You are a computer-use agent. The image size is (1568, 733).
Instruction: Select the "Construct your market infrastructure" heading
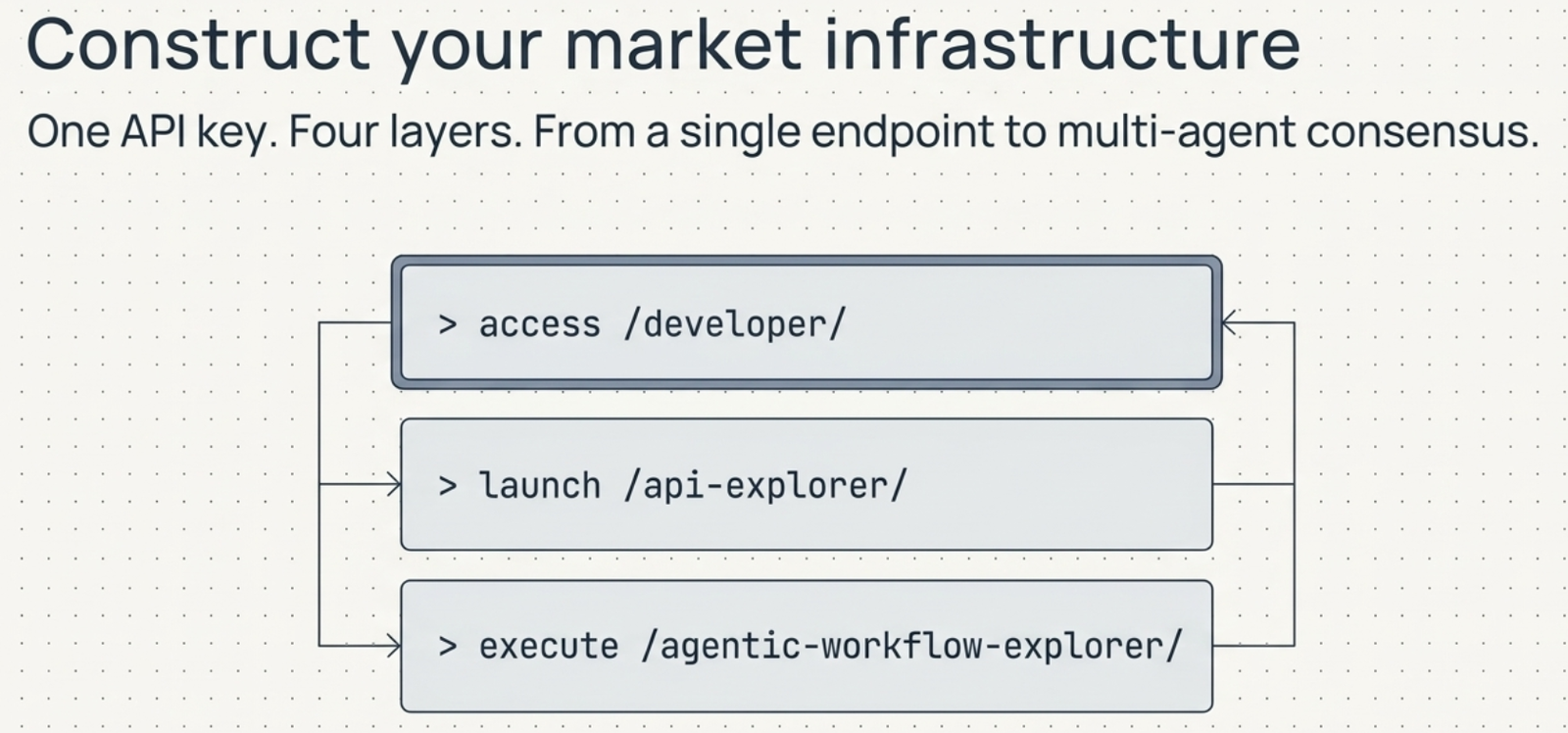663,44
